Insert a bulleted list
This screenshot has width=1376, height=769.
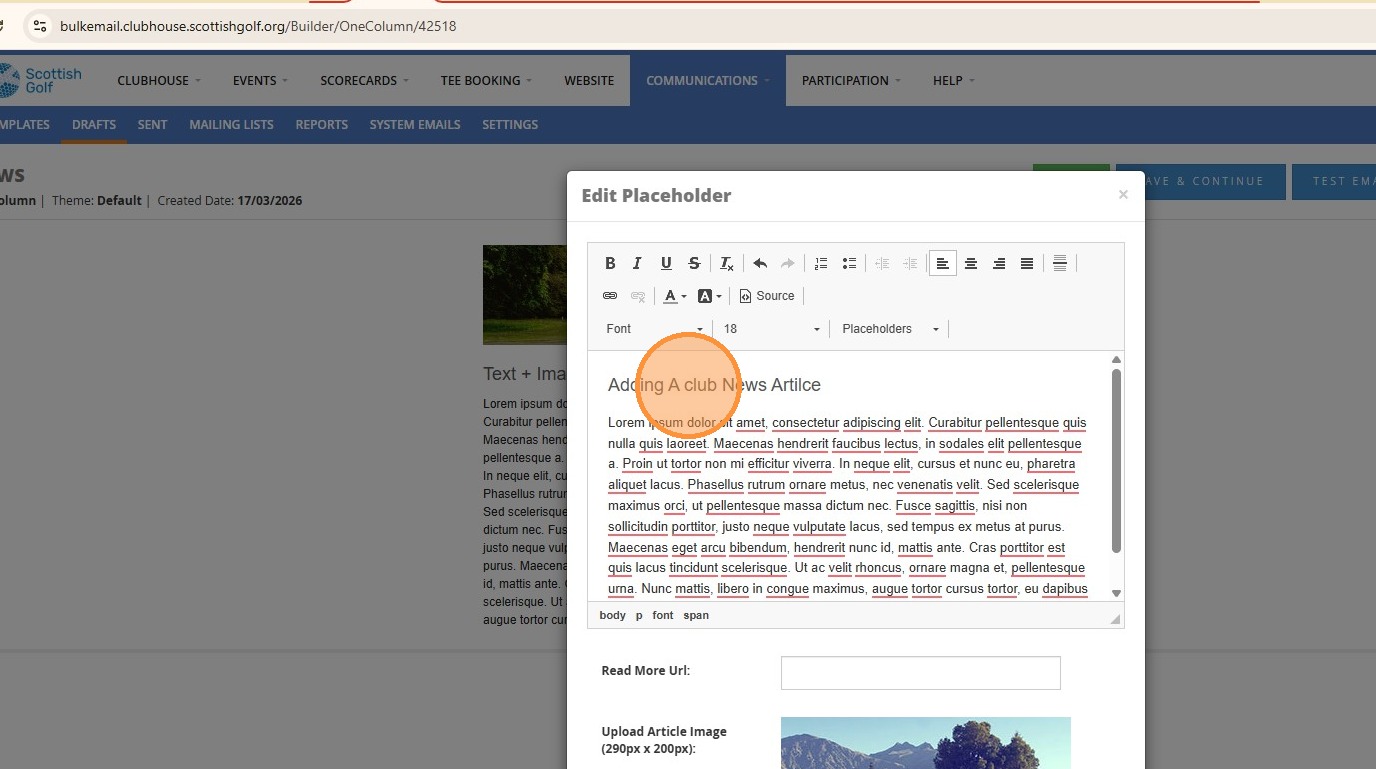pyautogui.click(x=849, y=264)
